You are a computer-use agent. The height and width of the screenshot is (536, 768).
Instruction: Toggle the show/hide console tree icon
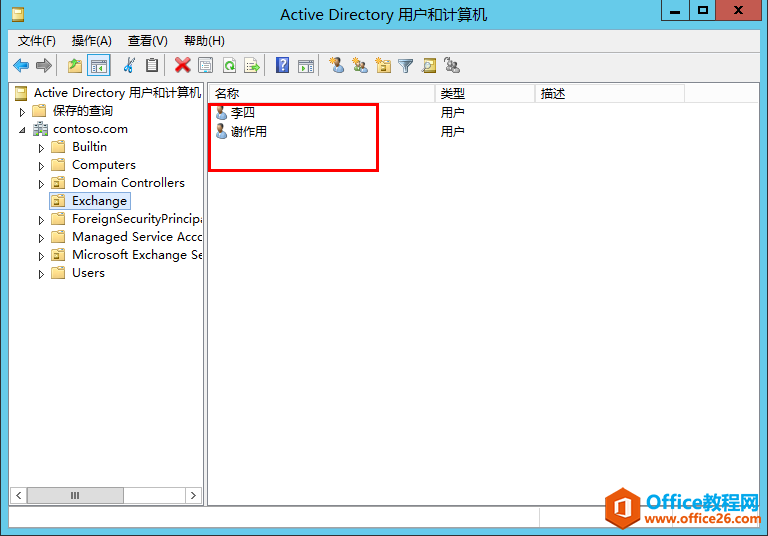(x=98, y=65)
